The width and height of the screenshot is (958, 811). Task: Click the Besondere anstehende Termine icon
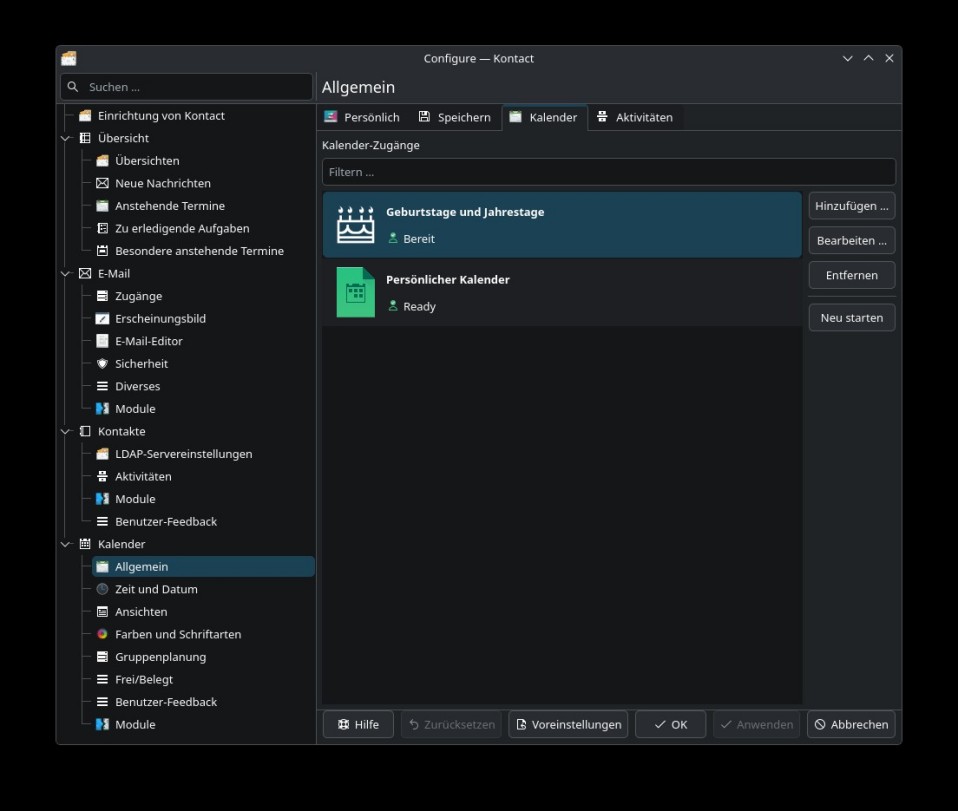[102, 251]
